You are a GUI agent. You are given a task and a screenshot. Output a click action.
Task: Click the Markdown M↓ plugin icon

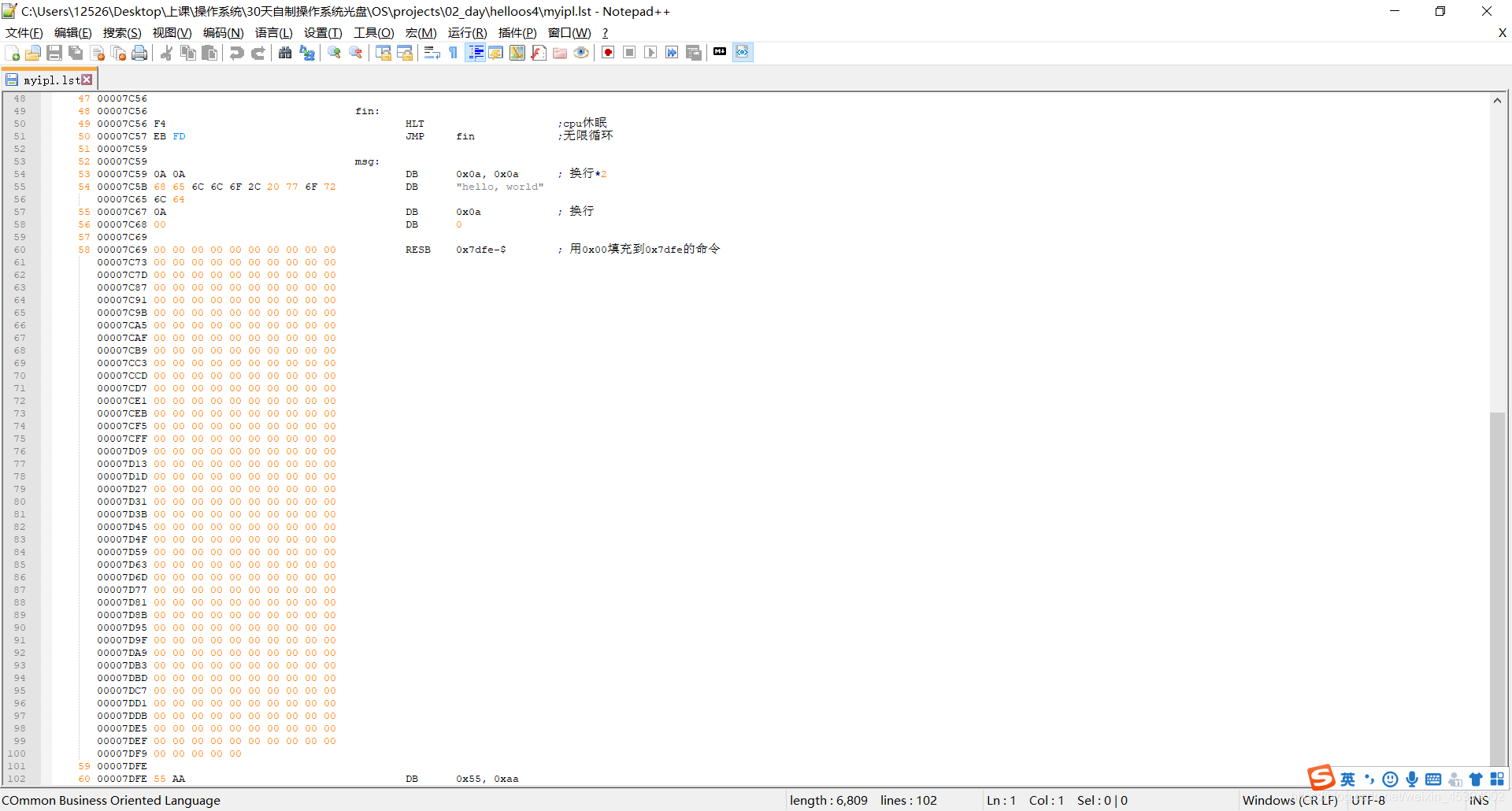720,52
